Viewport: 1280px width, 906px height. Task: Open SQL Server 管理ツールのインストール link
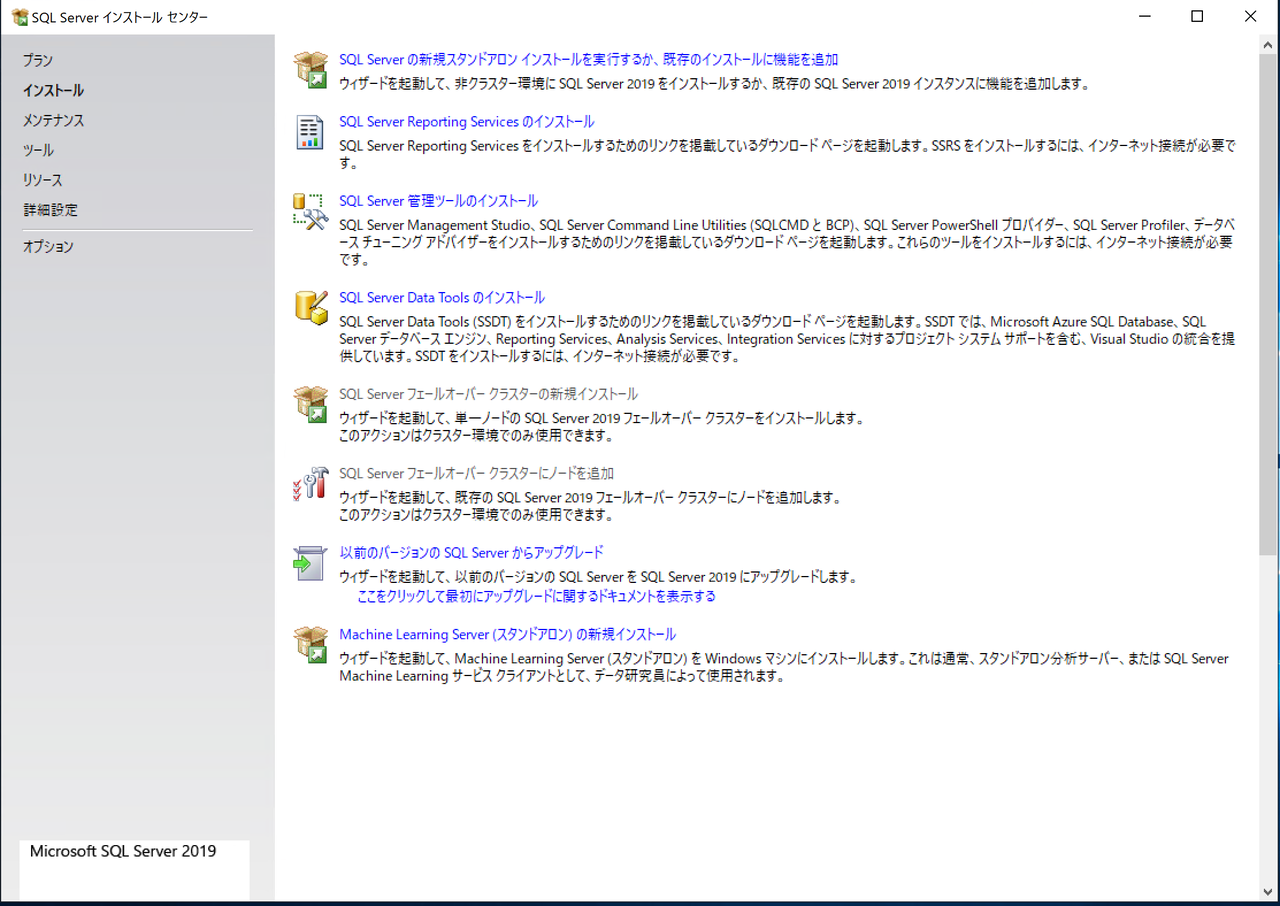[x=438, y=201]
